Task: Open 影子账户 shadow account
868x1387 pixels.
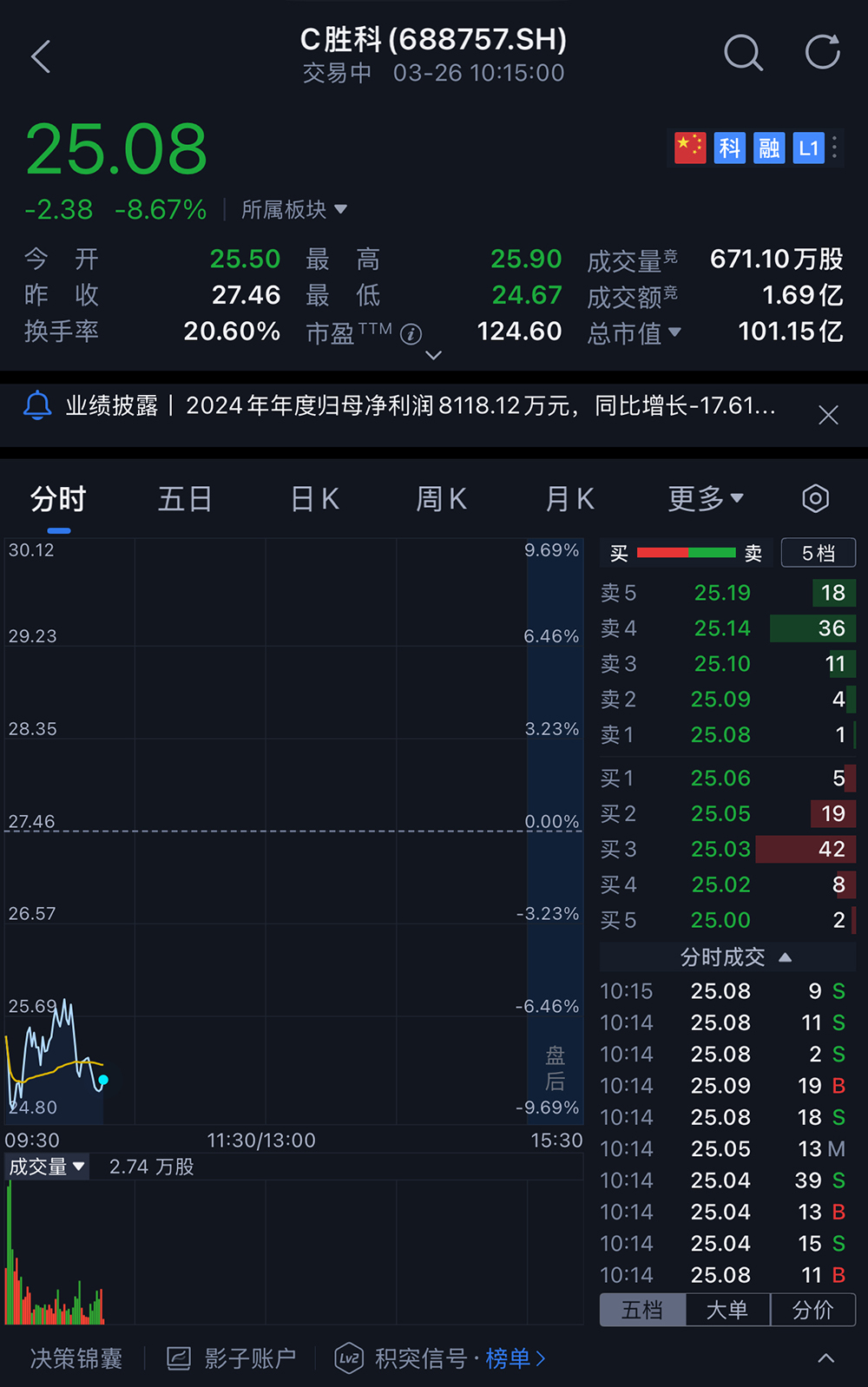Action: click(232, 1358)
